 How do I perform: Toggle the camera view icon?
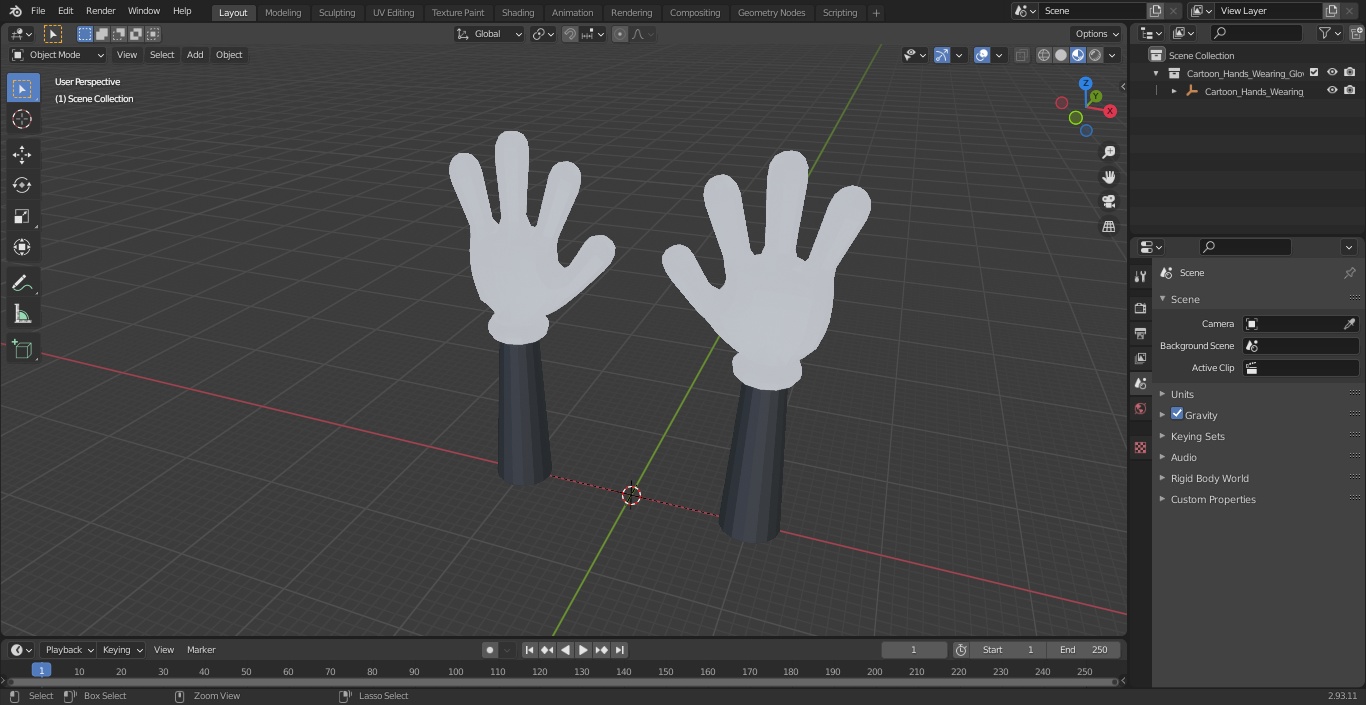[x=1108, y=202]
